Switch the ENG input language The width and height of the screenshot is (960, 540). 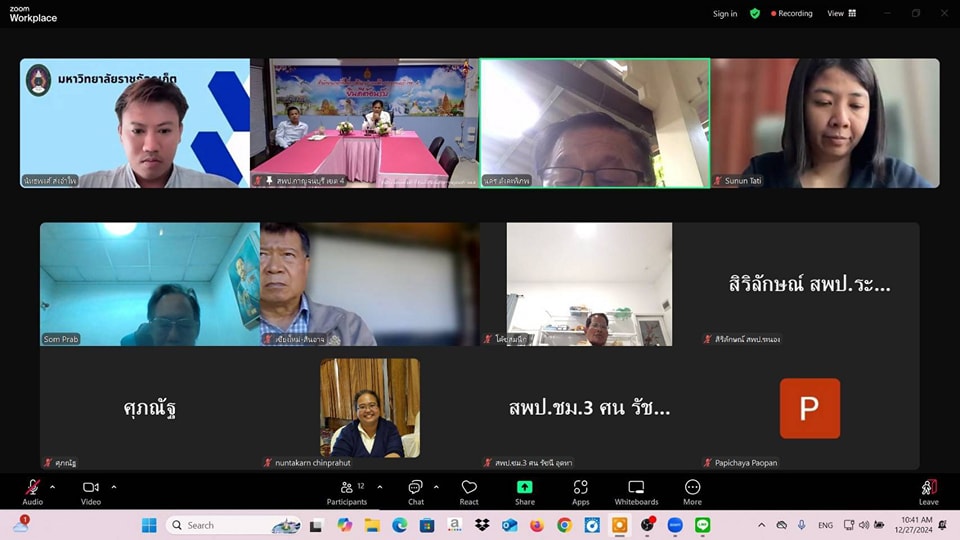tap(825, 525)
